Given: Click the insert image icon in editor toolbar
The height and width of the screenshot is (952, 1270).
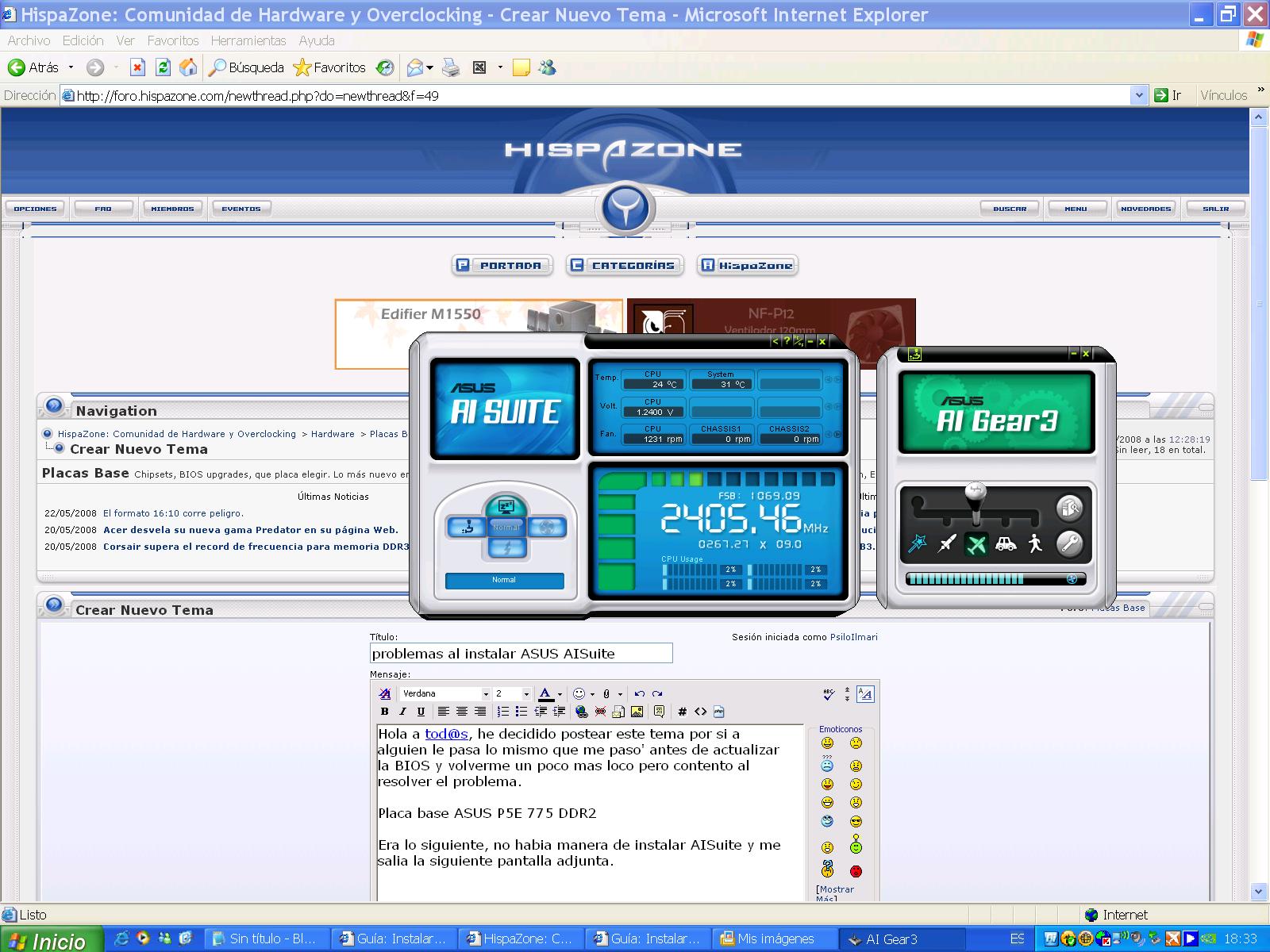Looking at the screenshot, I should pyautogui.click(x=637, y=712).
